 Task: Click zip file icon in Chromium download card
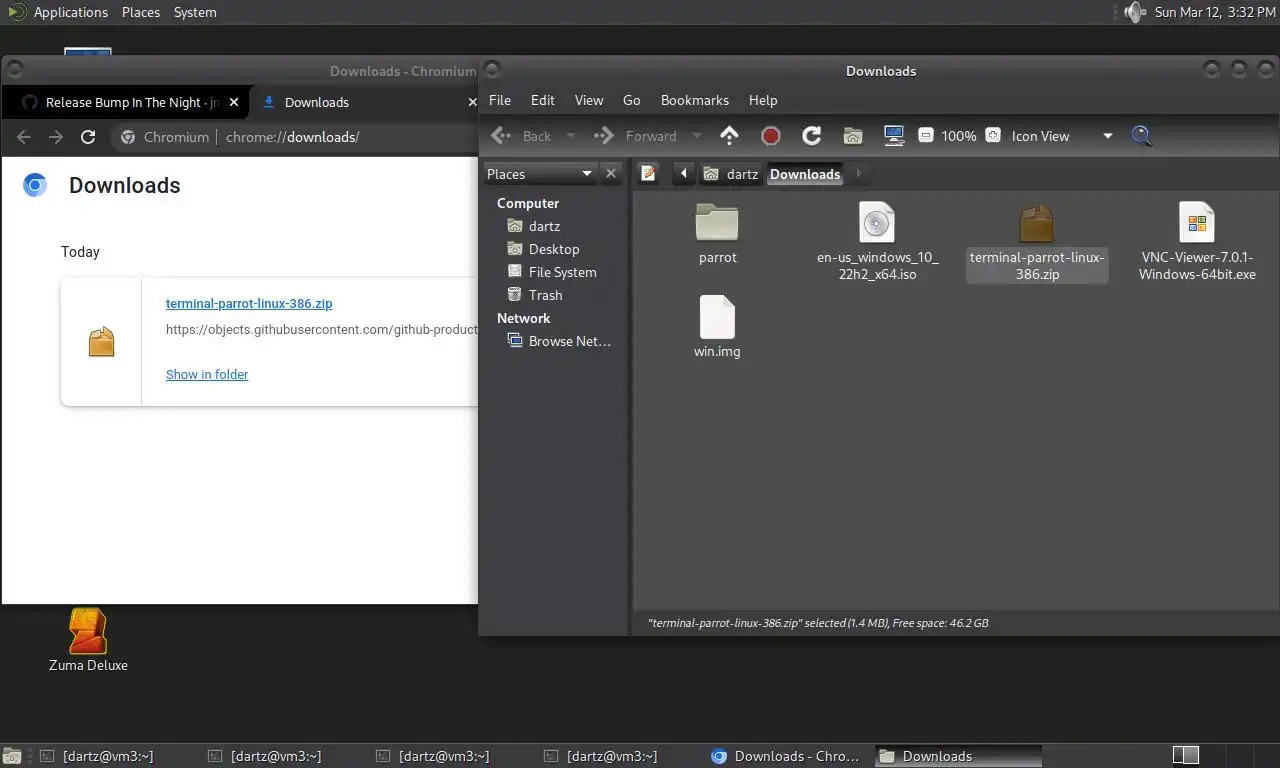[101, 342]
